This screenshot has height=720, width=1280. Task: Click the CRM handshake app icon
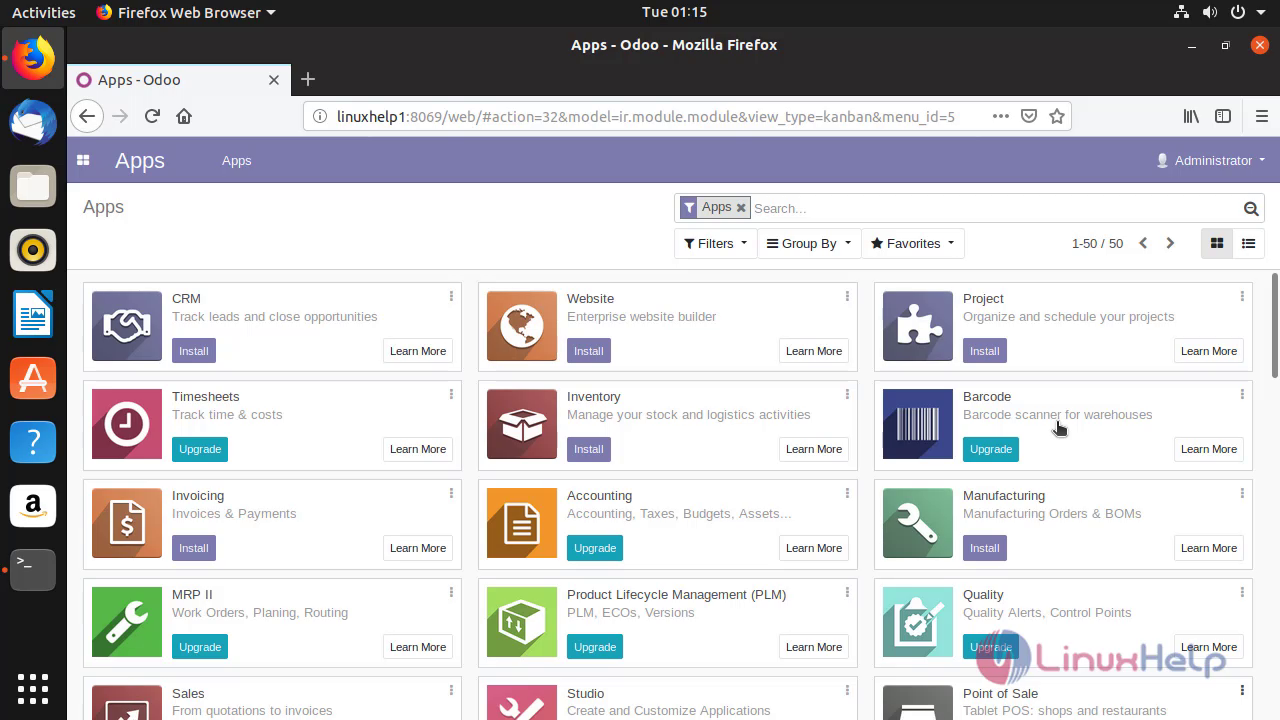point(127,326)
